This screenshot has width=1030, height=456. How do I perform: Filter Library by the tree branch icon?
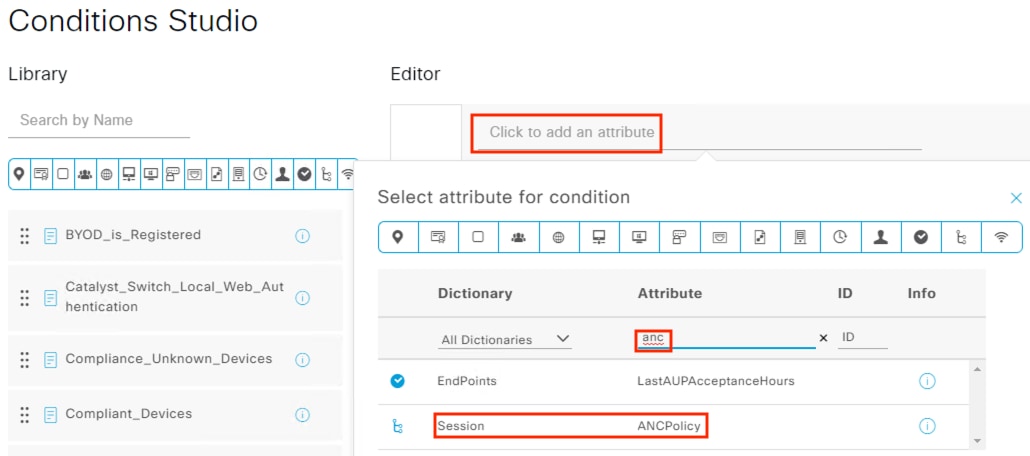[326, 174]
